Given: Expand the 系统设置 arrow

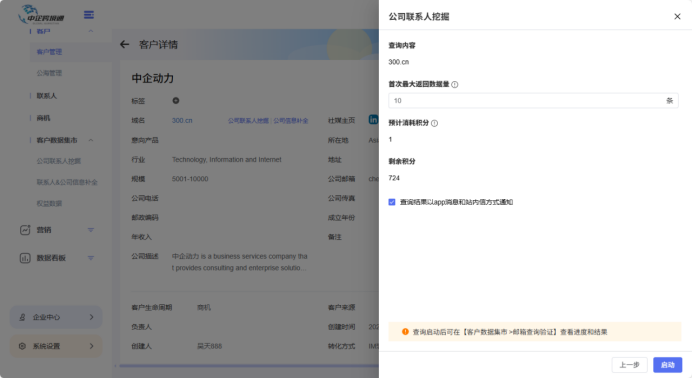Looking at the screenshot, I should tap(91, 346).
